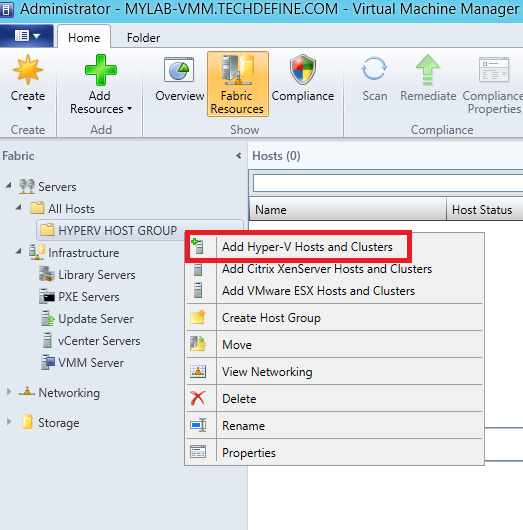This screenshot has height=530, width=523.
Task: Select HYPERV HOST GROUP in tree
Action: pyautogui.click(x=117, y=231)
